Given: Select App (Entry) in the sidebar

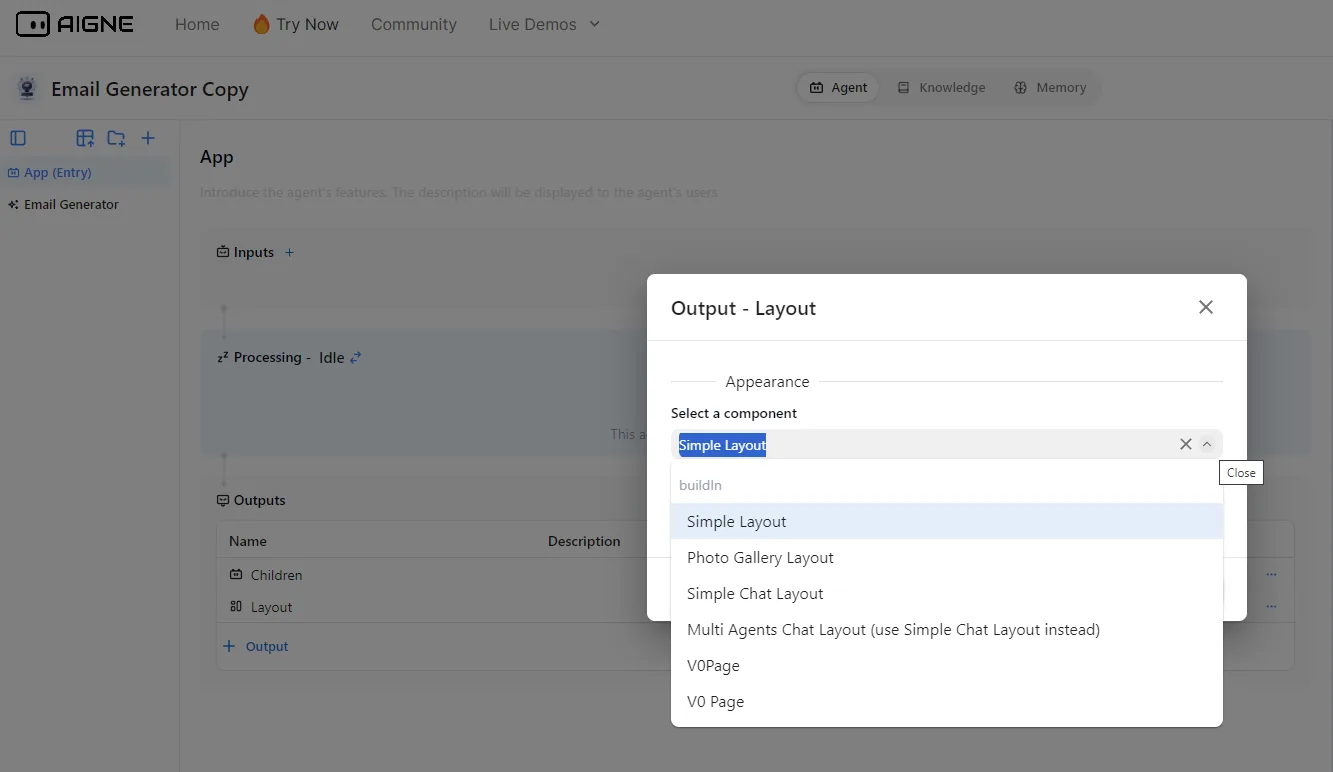Looking at the screenshot, I should [x=85, y=172].
